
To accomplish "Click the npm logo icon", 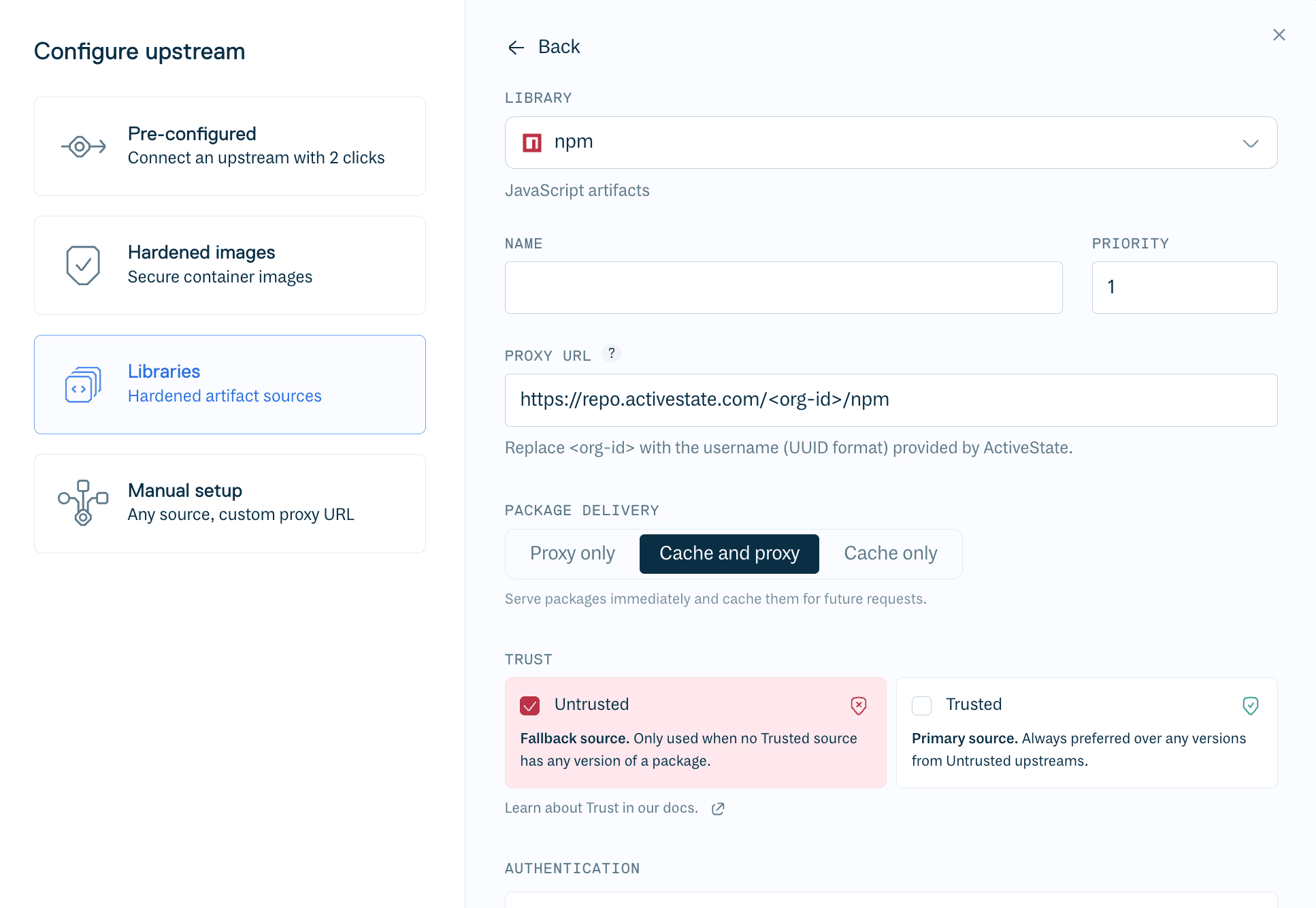I will [x=531, y=143].
